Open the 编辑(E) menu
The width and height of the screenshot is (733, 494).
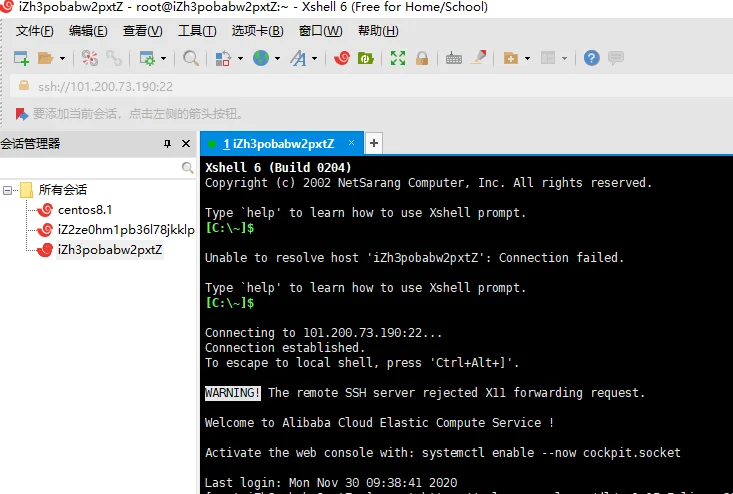coord(88,31)
